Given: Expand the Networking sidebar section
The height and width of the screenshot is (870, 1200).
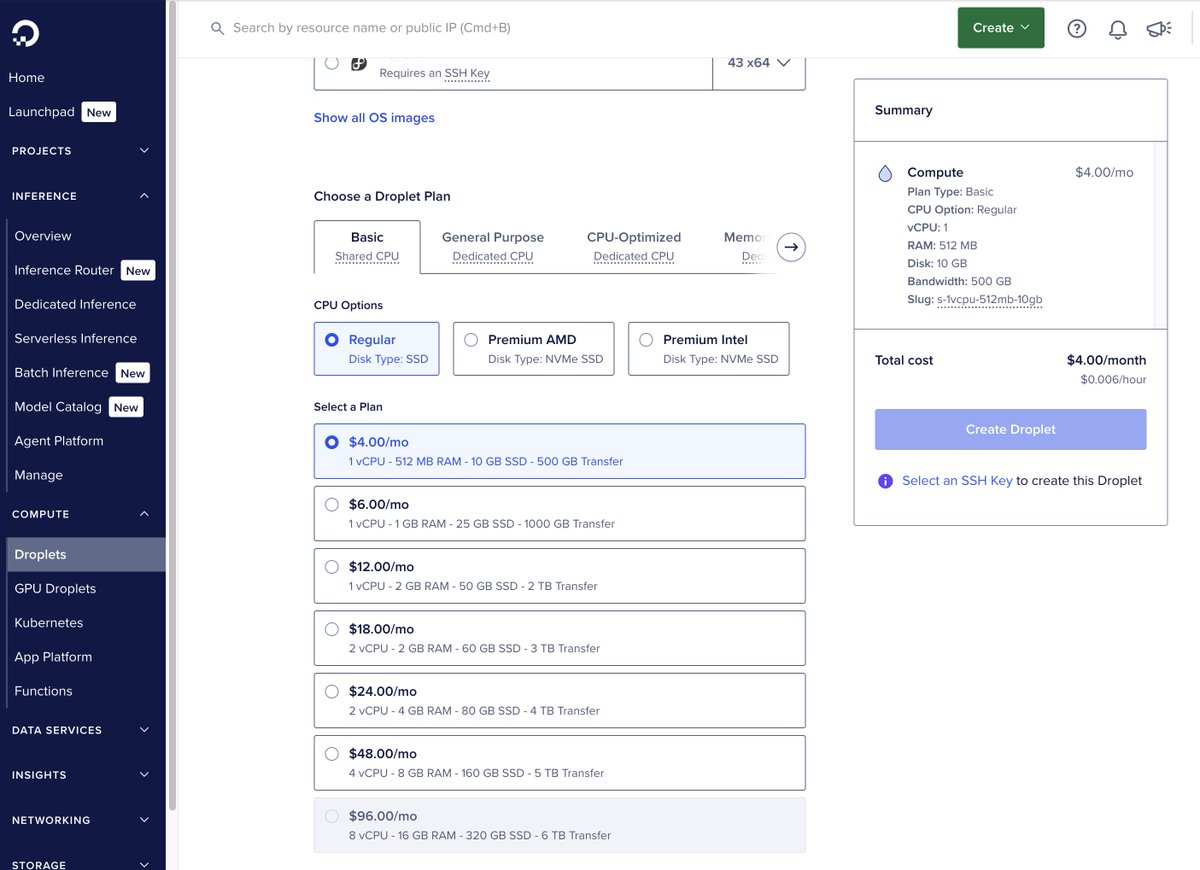Looking at the screenshot, I should pos(82,820).
